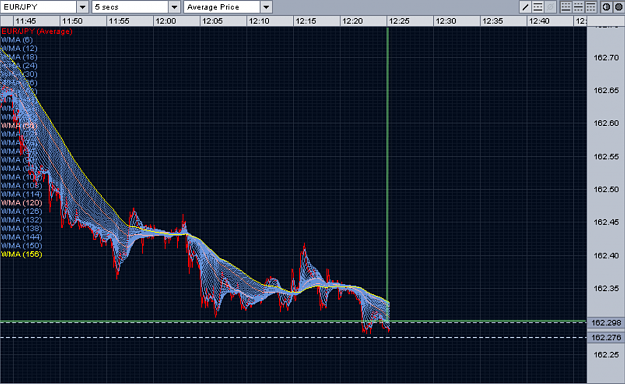
Task: Click the 162.70 price axis label
Action: 606,58
